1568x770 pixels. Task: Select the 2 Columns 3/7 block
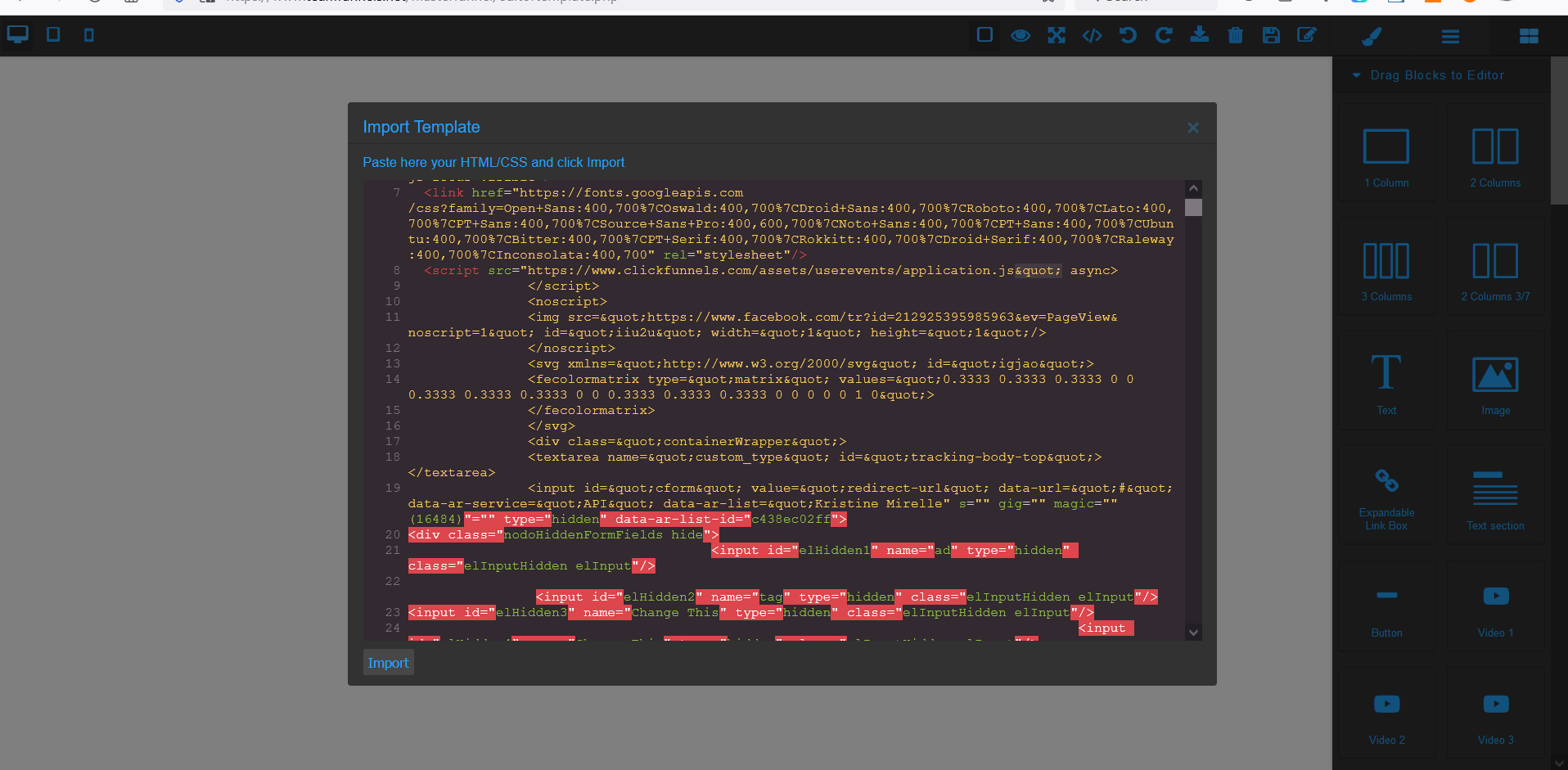tap(1495, 268)
